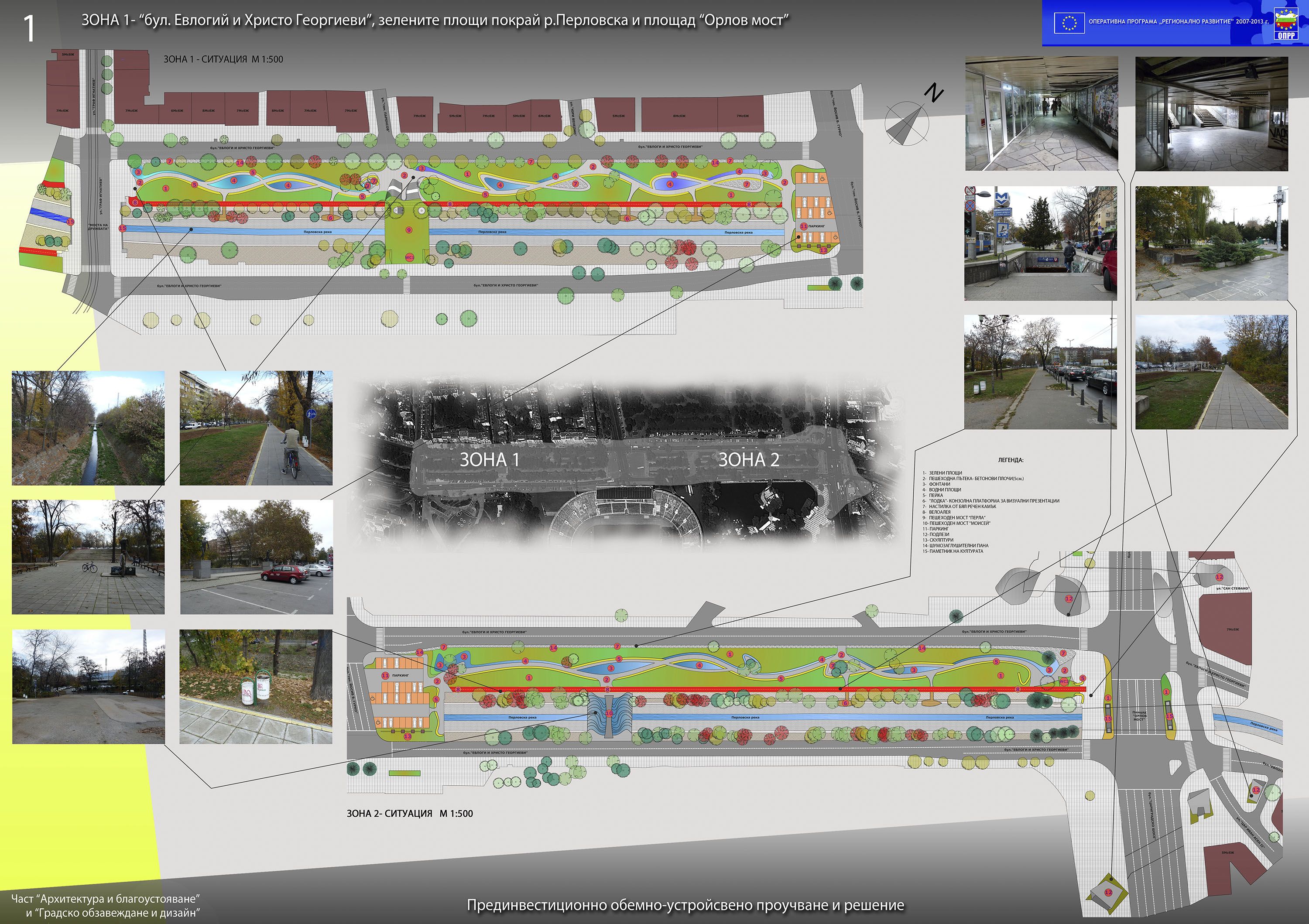The height and width of the screenshot is (924, 1309).
Task: Click the 'ЗОНА 1 - СИТУАЦИЯ М 1:500' caption
Action: (x=223, y=59)
